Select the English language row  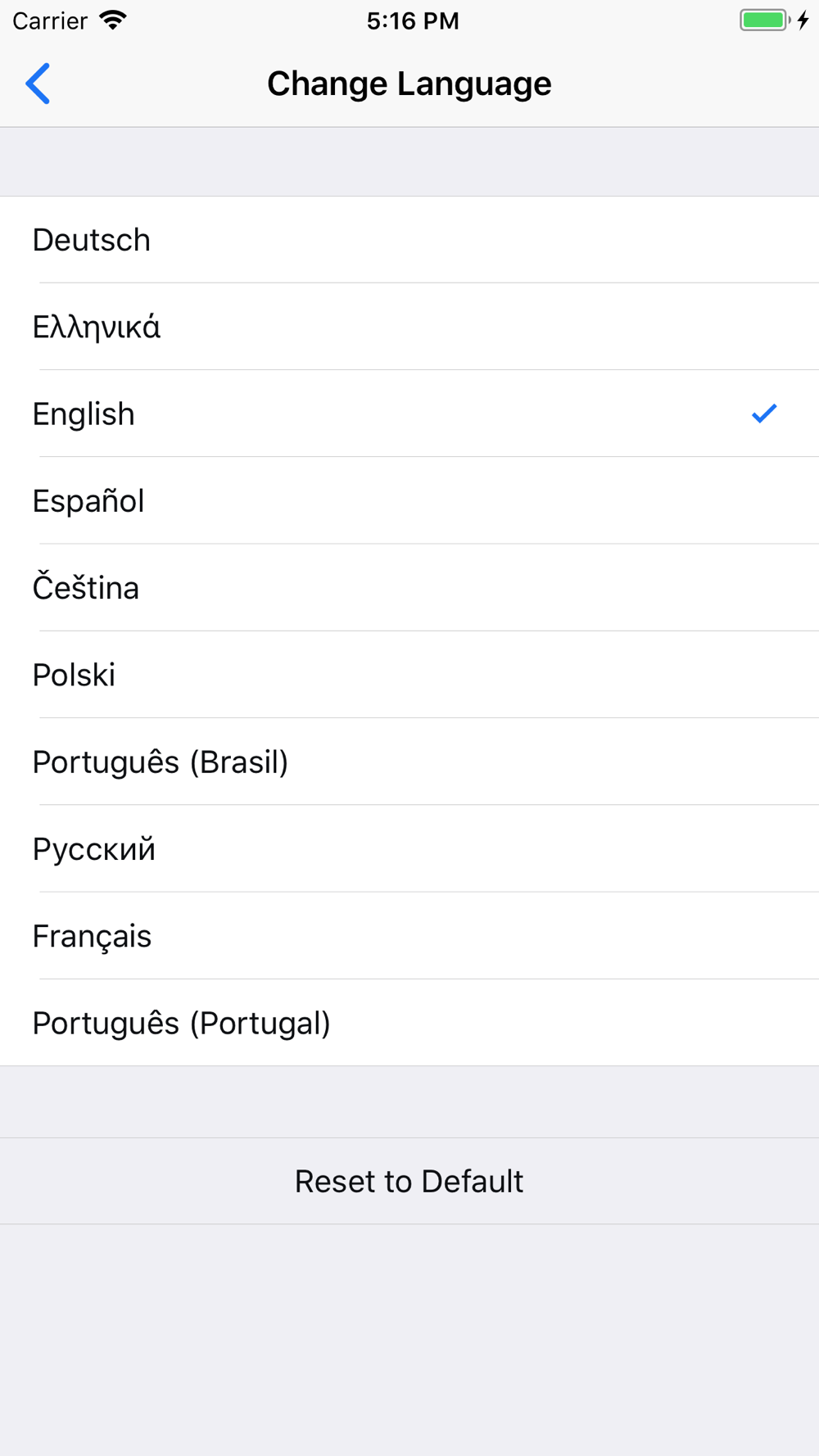click(x=409, y=414)
